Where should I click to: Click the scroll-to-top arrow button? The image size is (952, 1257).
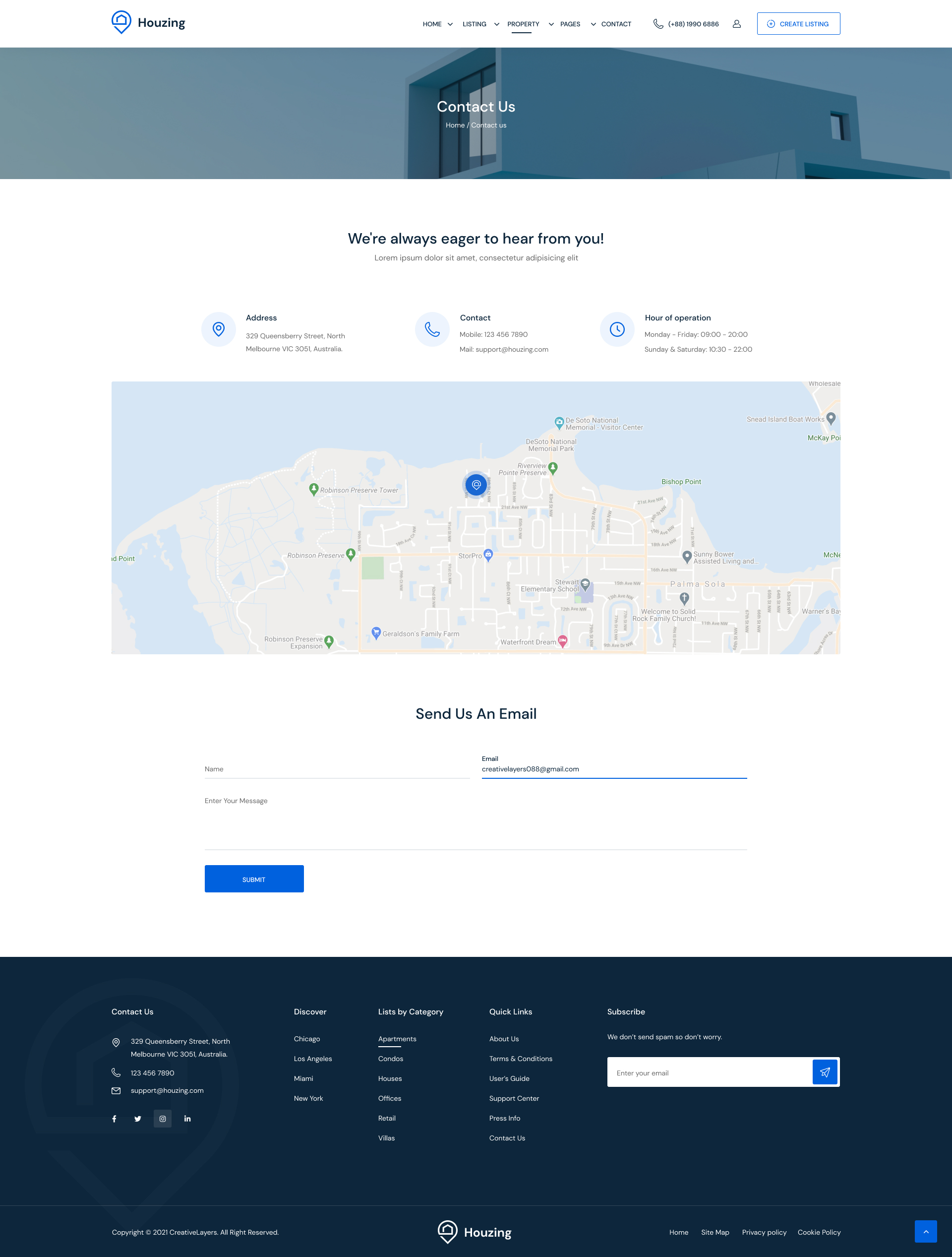click(x=925, y=1231)
